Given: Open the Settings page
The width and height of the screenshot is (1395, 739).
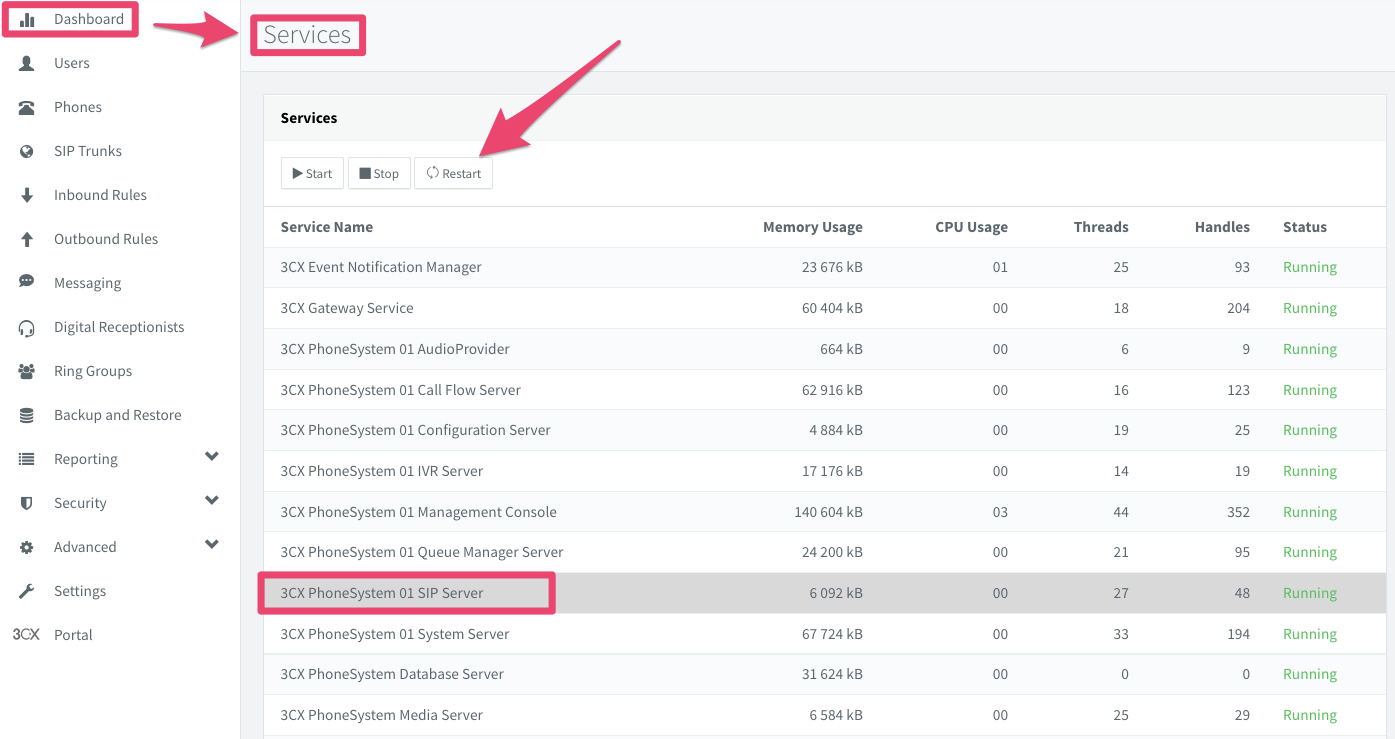Looking at the screenshot, I should (x=80, y=591).
